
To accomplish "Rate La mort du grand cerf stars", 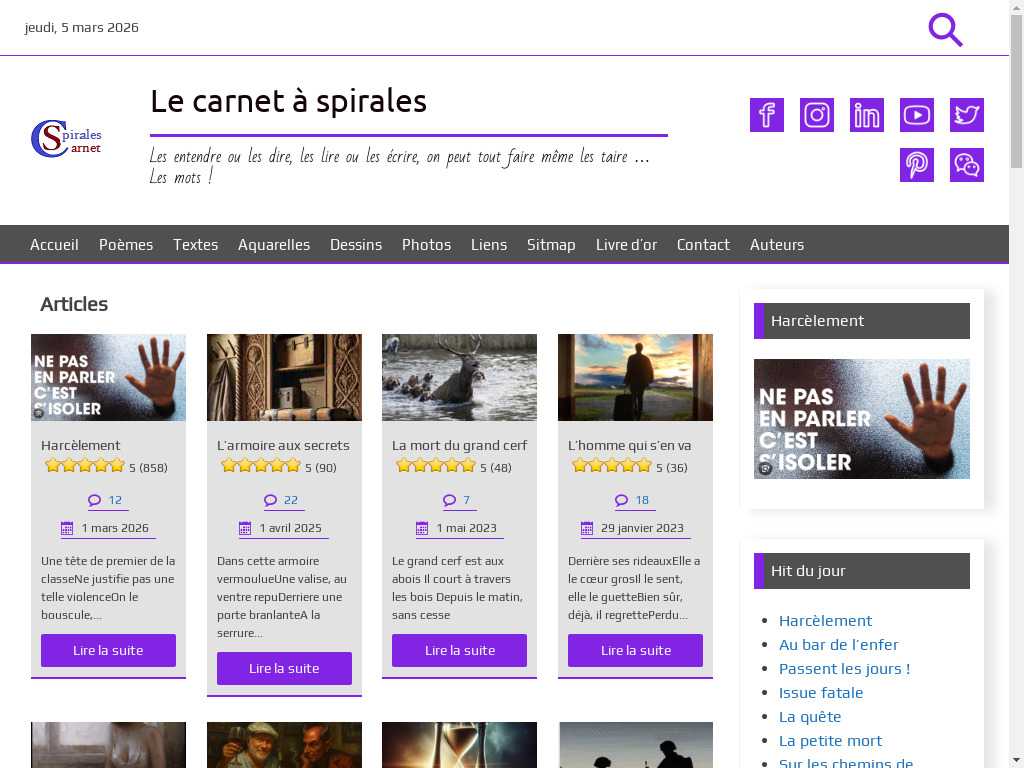I will click(436, 466).
